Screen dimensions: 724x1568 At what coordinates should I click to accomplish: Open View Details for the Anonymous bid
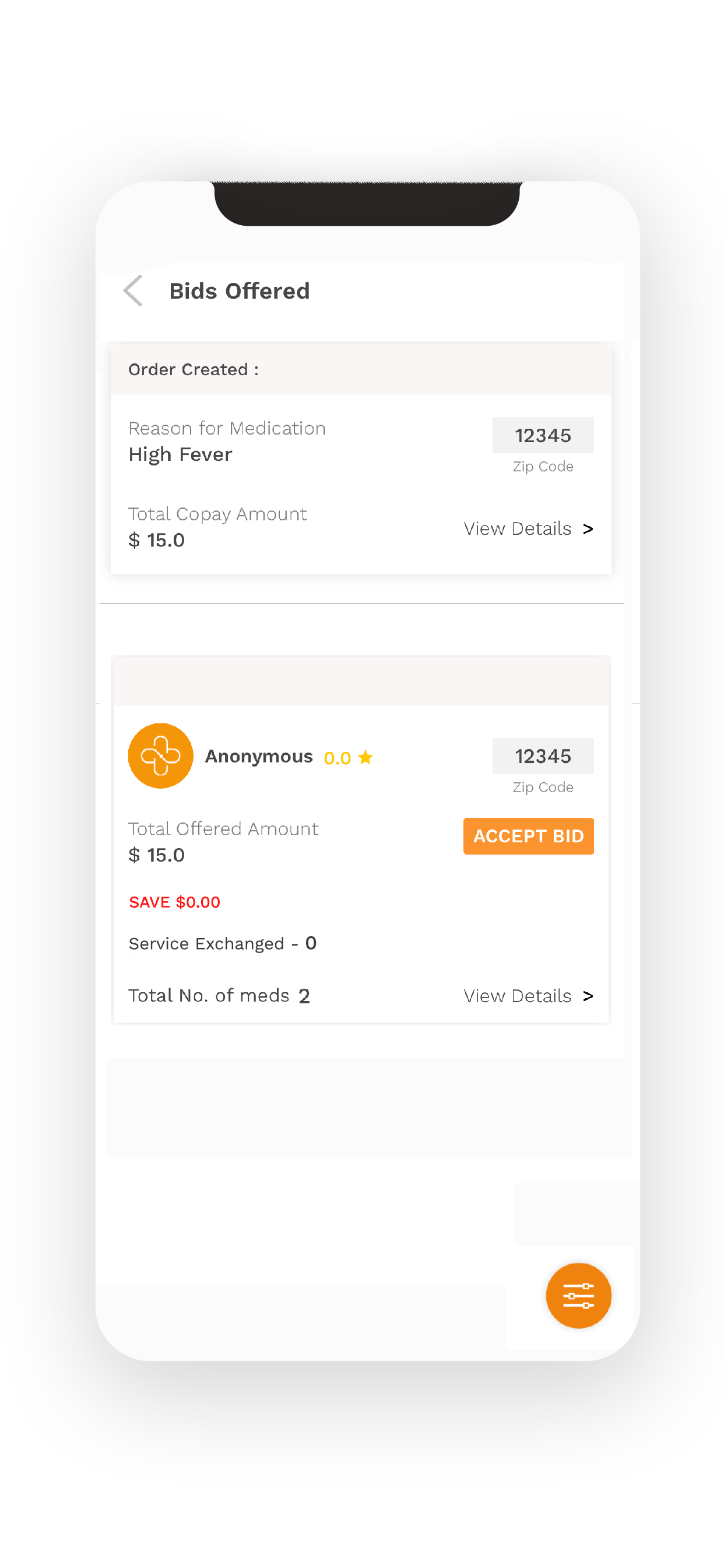[517, 996]
